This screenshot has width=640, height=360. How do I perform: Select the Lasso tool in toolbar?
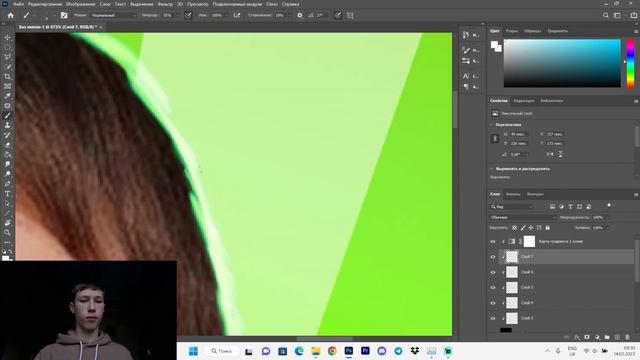(7, 57)
